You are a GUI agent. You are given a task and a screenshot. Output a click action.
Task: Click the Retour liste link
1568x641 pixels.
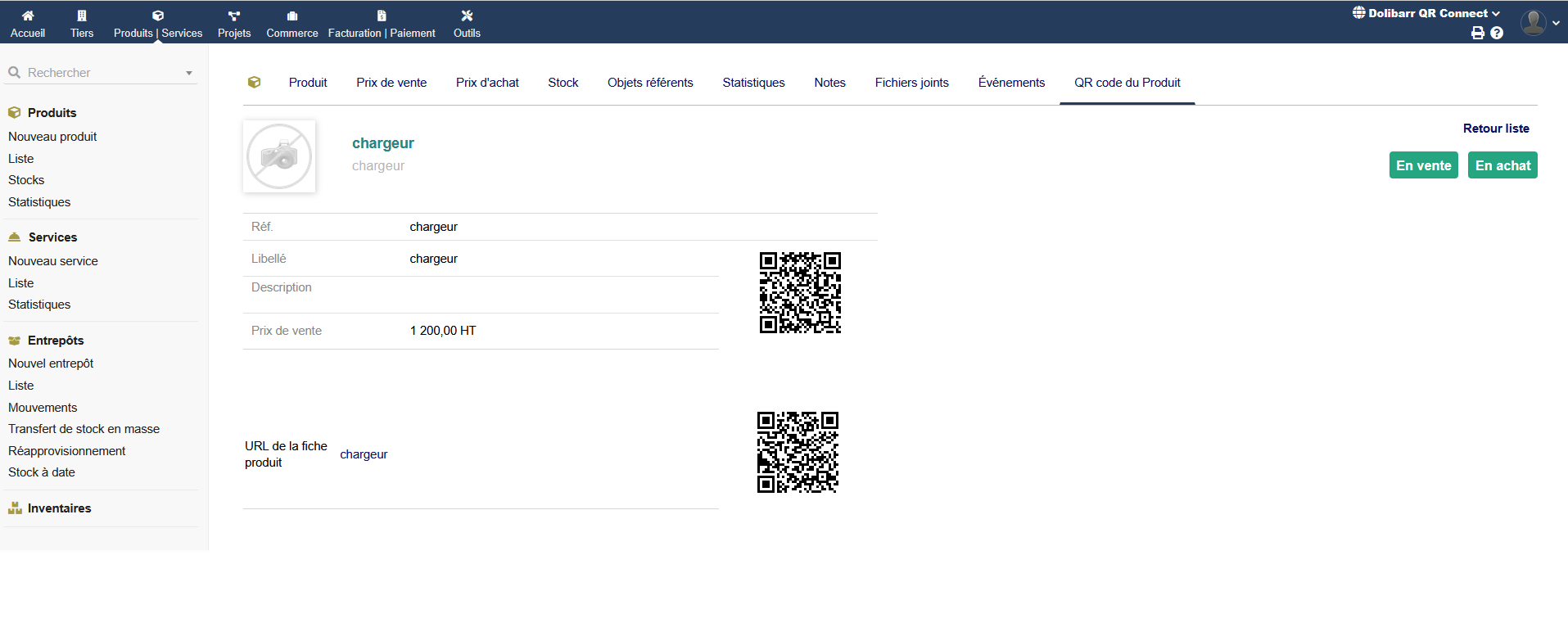(1496, 129)
